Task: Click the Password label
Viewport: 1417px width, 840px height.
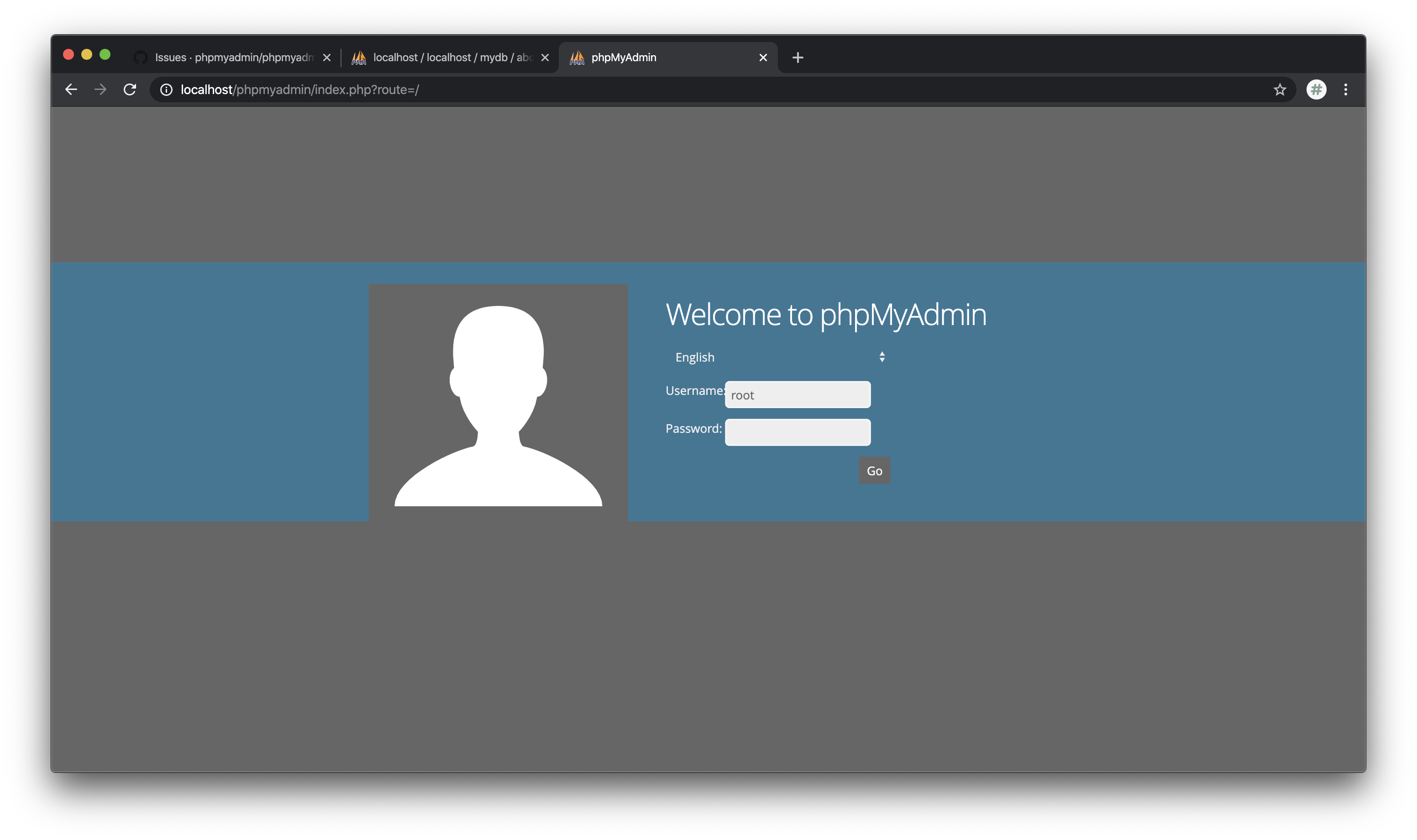Action: tap(694, 429)
